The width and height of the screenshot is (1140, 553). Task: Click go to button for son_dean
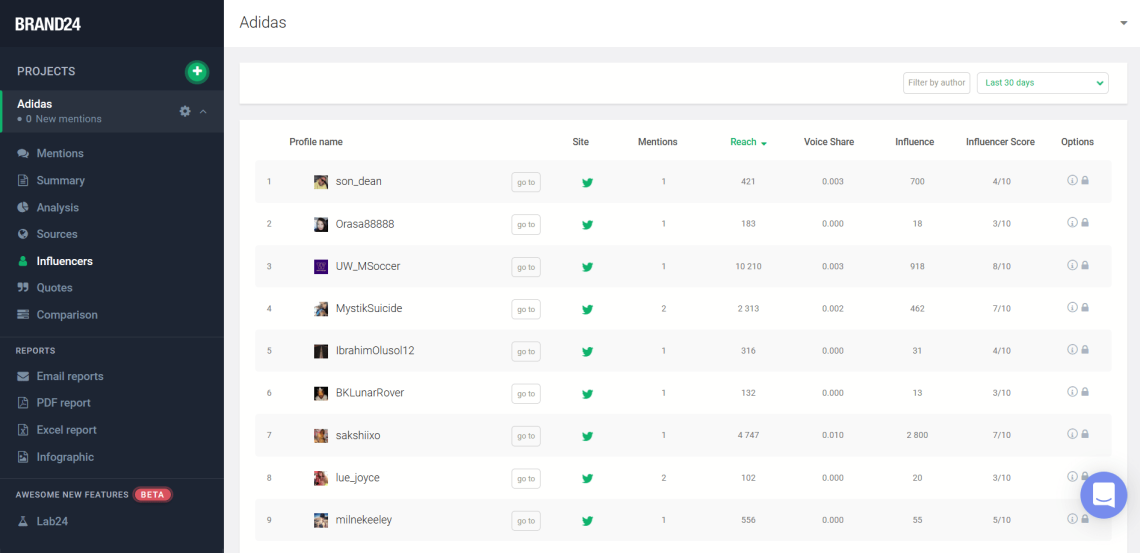(526, 182)
